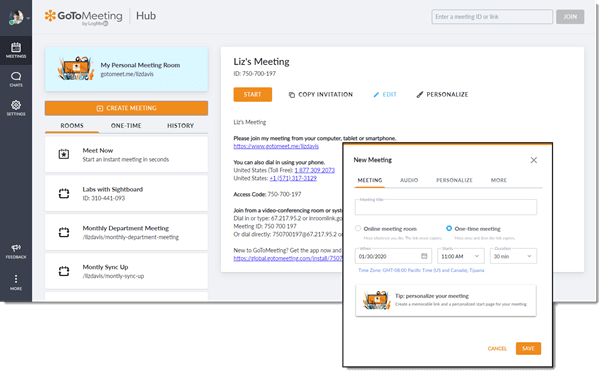Select Online meeting room radio option

point(358,228)
